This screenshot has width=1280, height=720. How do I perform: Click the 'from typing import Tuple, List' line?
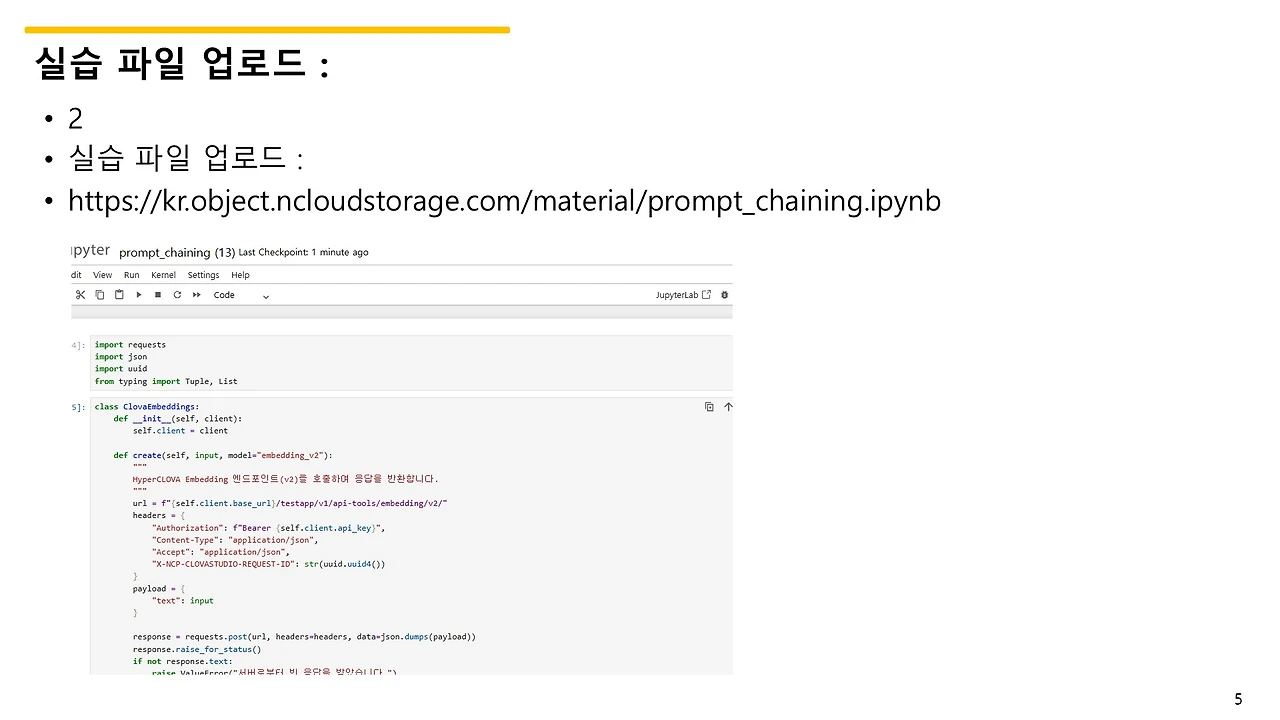click(166, 381)
